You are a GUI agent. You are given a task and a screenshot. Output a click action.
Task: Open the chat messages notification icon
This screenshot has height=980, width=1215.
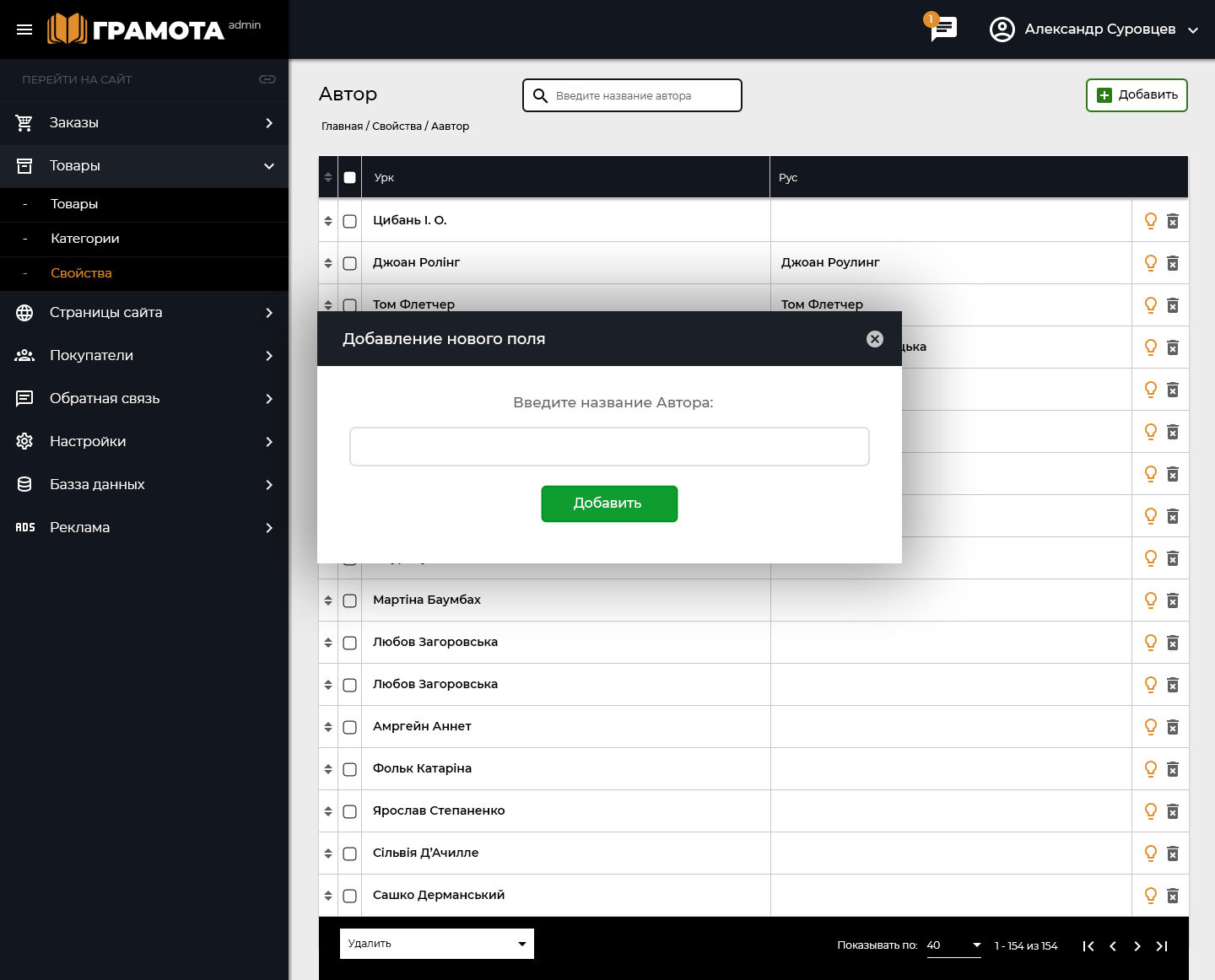943,29
